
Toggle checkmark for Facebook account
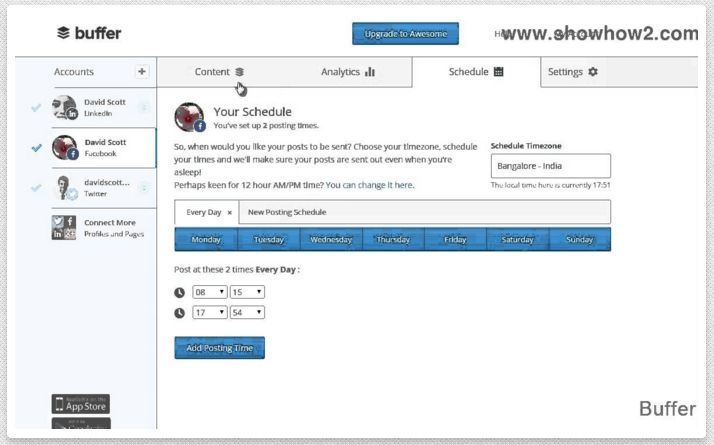[36, 148]
